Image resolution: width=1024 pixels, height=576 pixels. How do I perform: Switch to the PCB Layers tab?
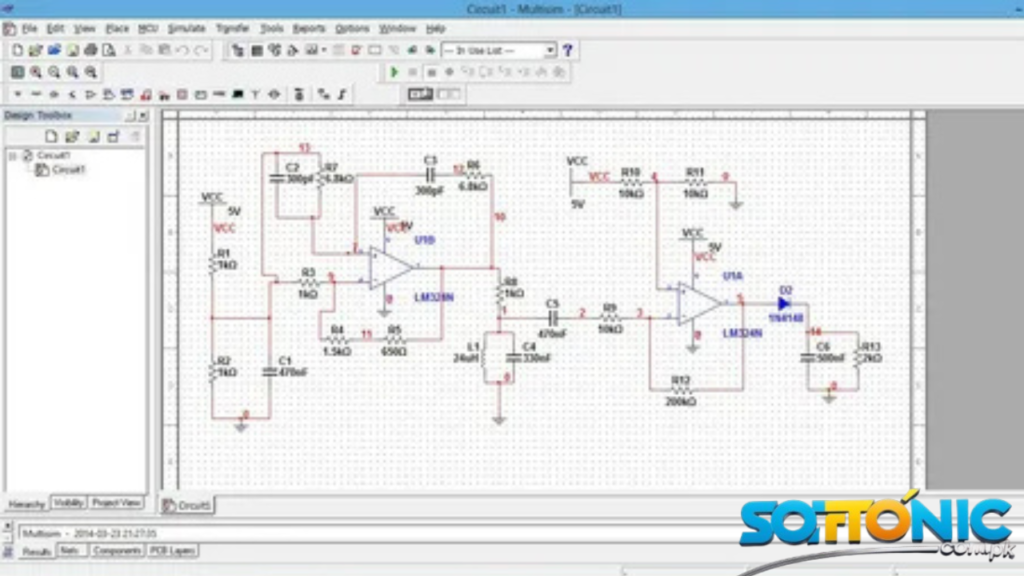click(x=172, y=551)
